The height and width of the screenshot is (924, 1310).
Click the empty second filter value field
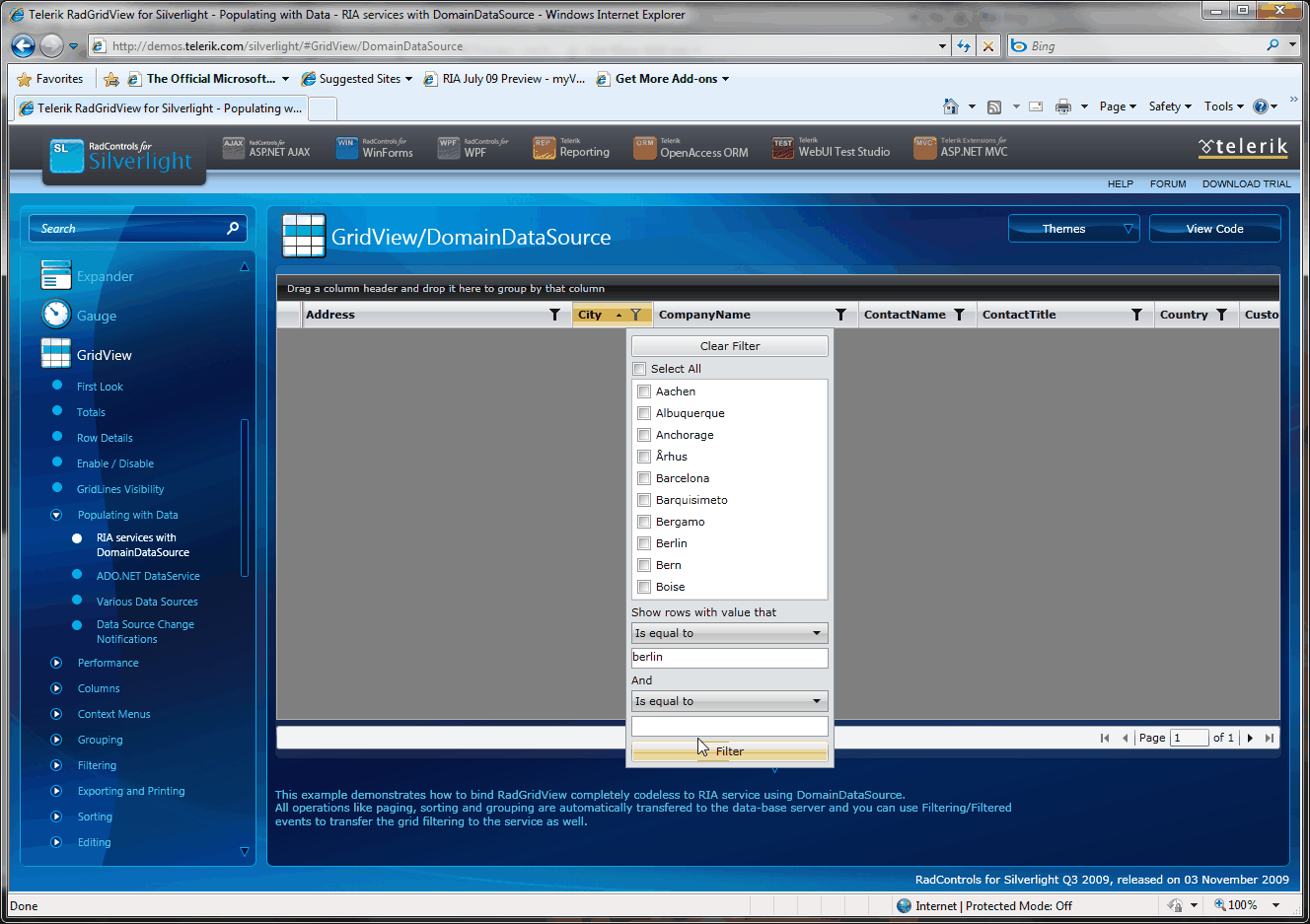[x=729, y=726]
